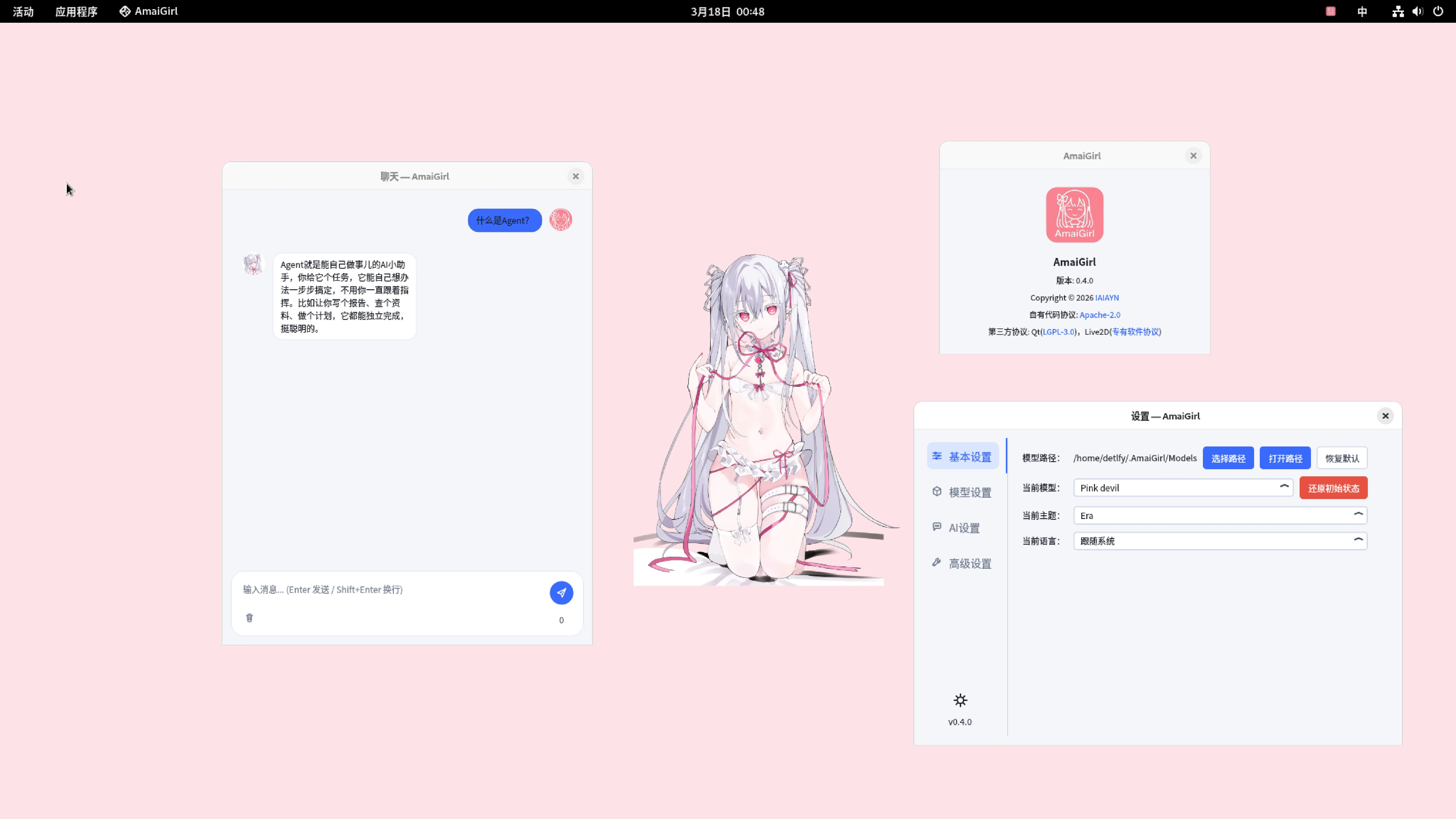
Task: Open the 基本设置 tab in settings
Action: [963, 457]
